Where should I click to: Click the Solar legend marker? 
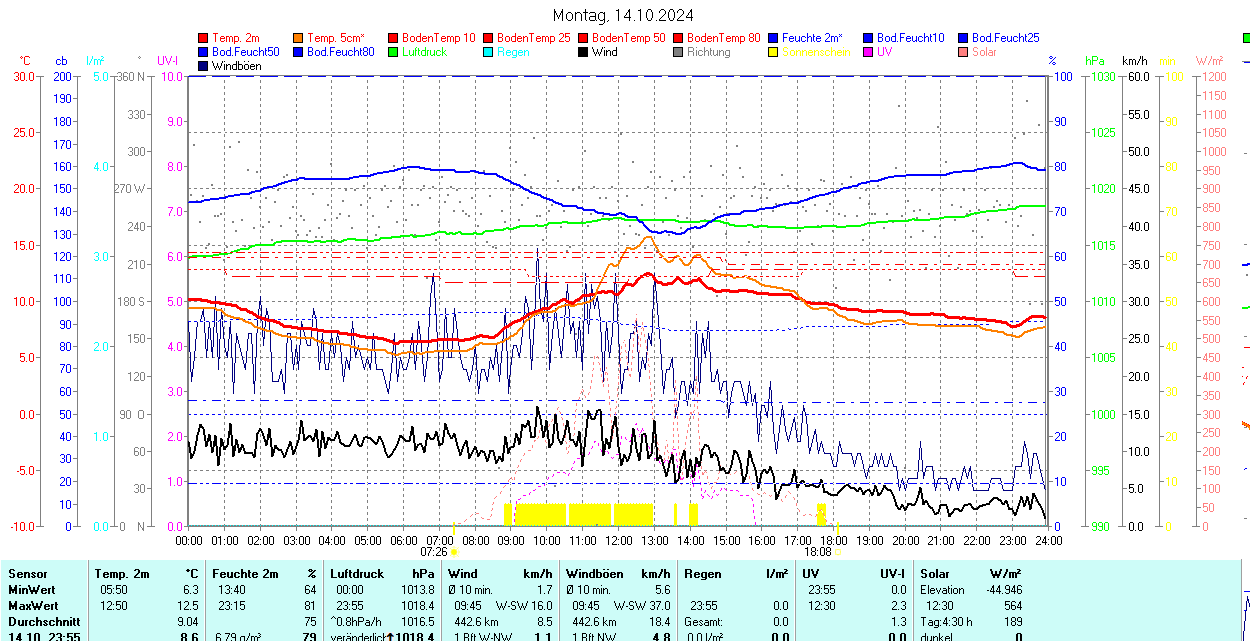pyautogui.click(x=964, y=52)
